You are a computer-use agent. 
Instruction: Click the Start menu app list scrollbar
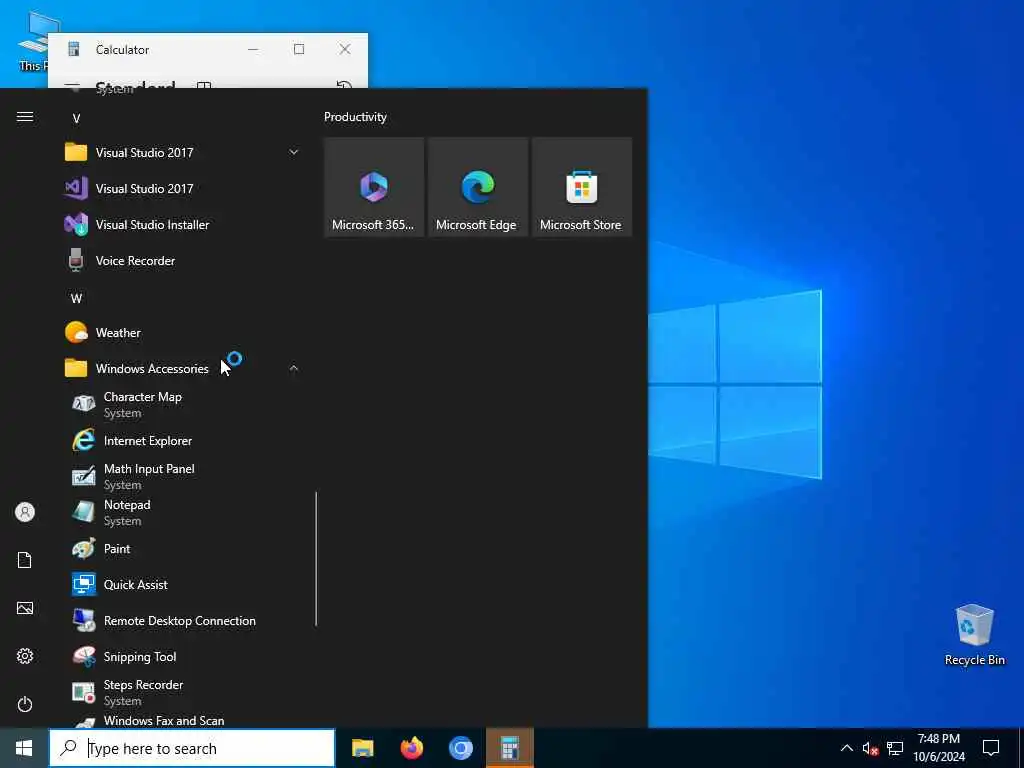(316, 559)
